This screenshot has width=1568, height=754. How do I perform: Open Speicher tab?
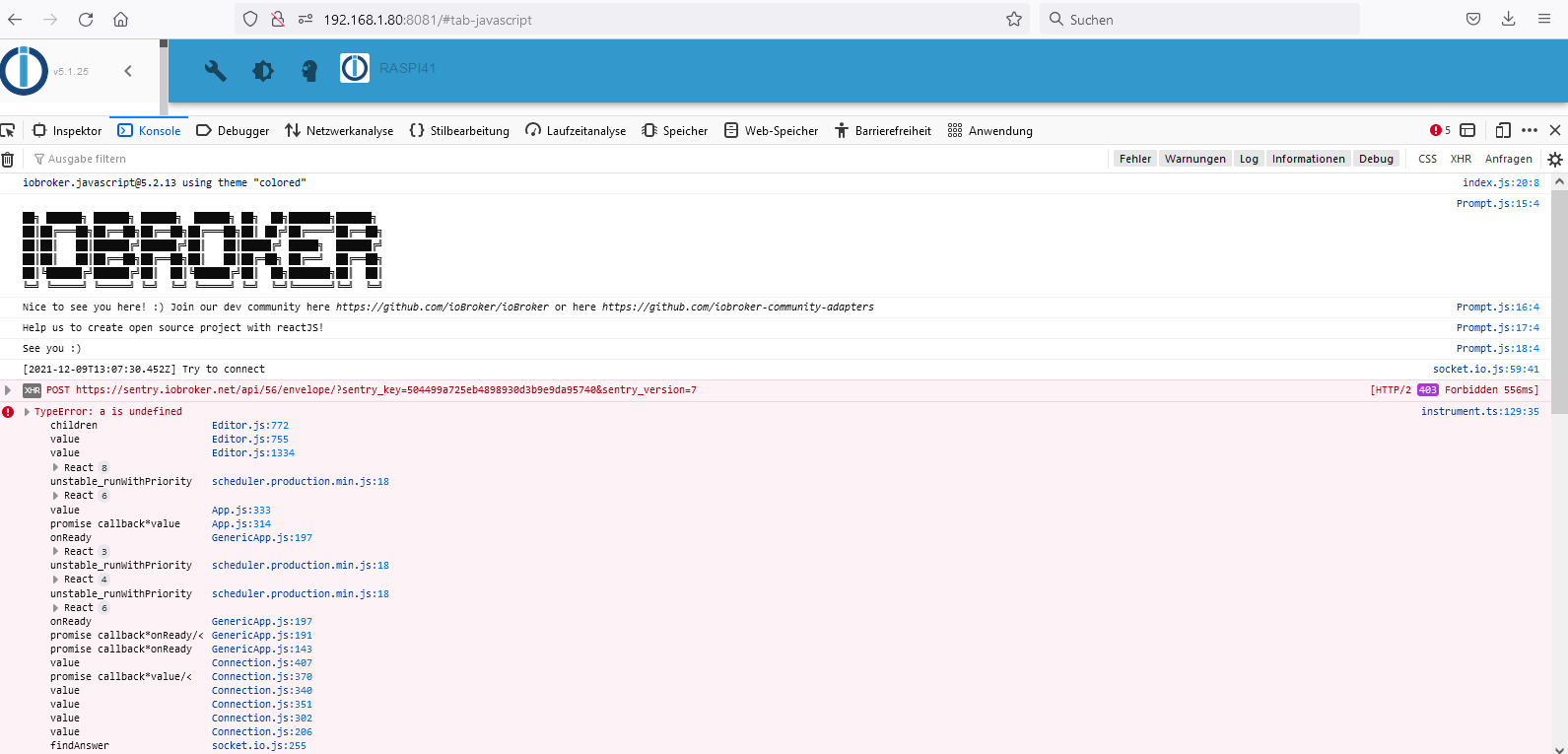pos(675,130)
